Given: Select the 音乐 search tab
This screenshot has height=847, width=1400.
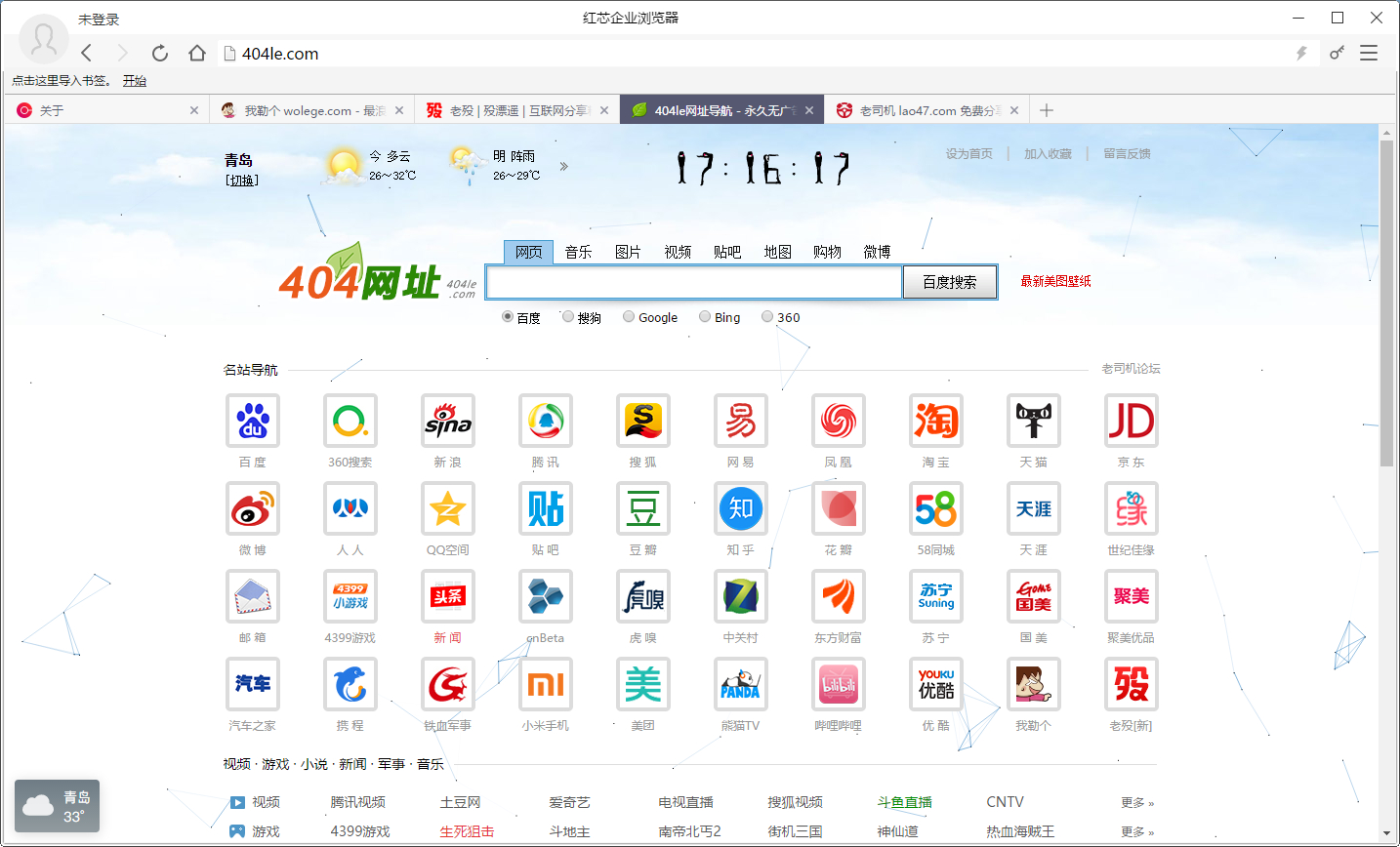Looking at the screenshot, I should (578, 252).
